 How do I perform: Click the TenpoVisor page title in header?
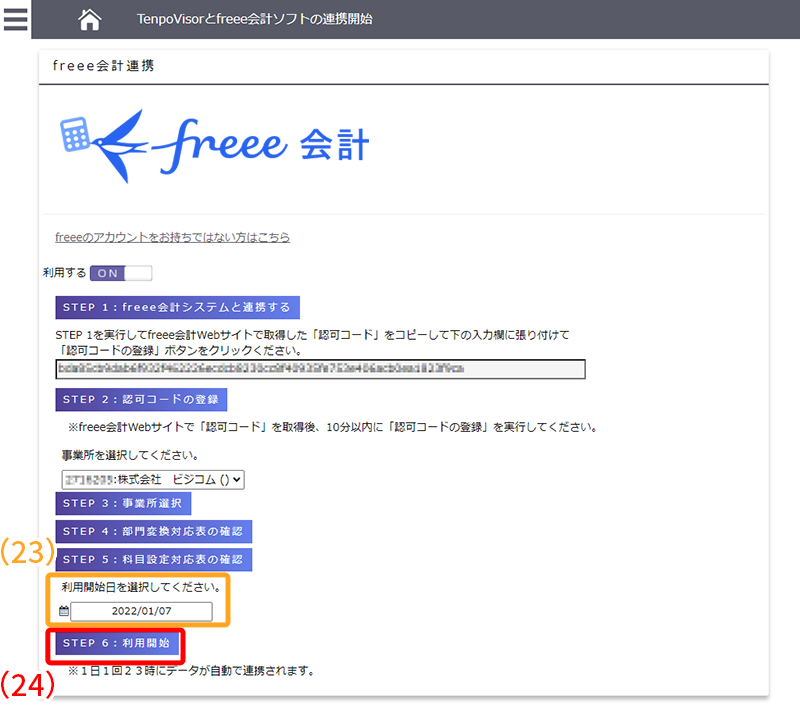point(254,19)
